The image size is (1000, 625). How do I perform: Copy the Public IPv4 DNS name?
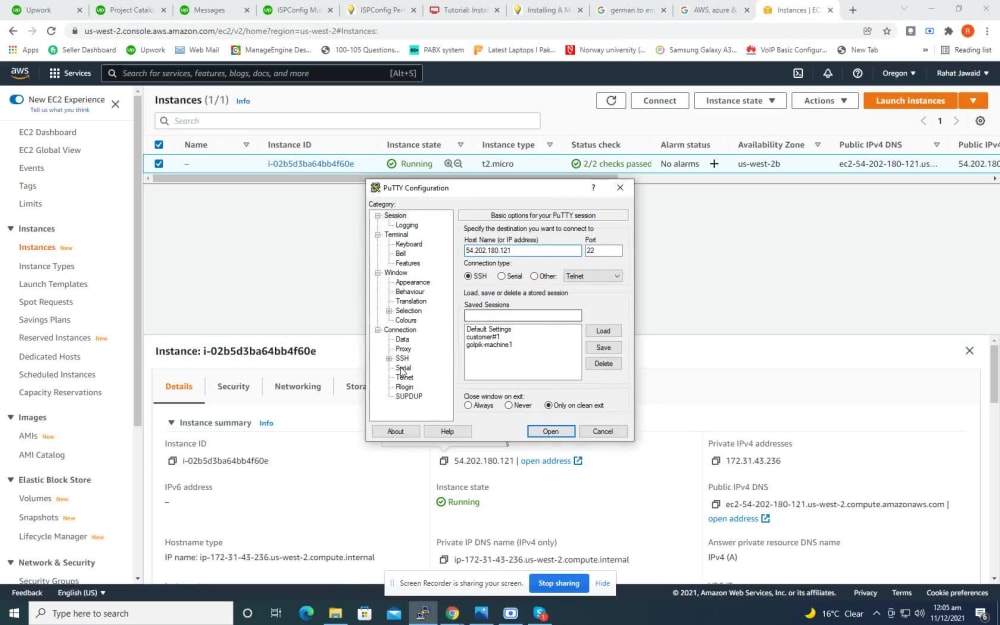(716, 504)
